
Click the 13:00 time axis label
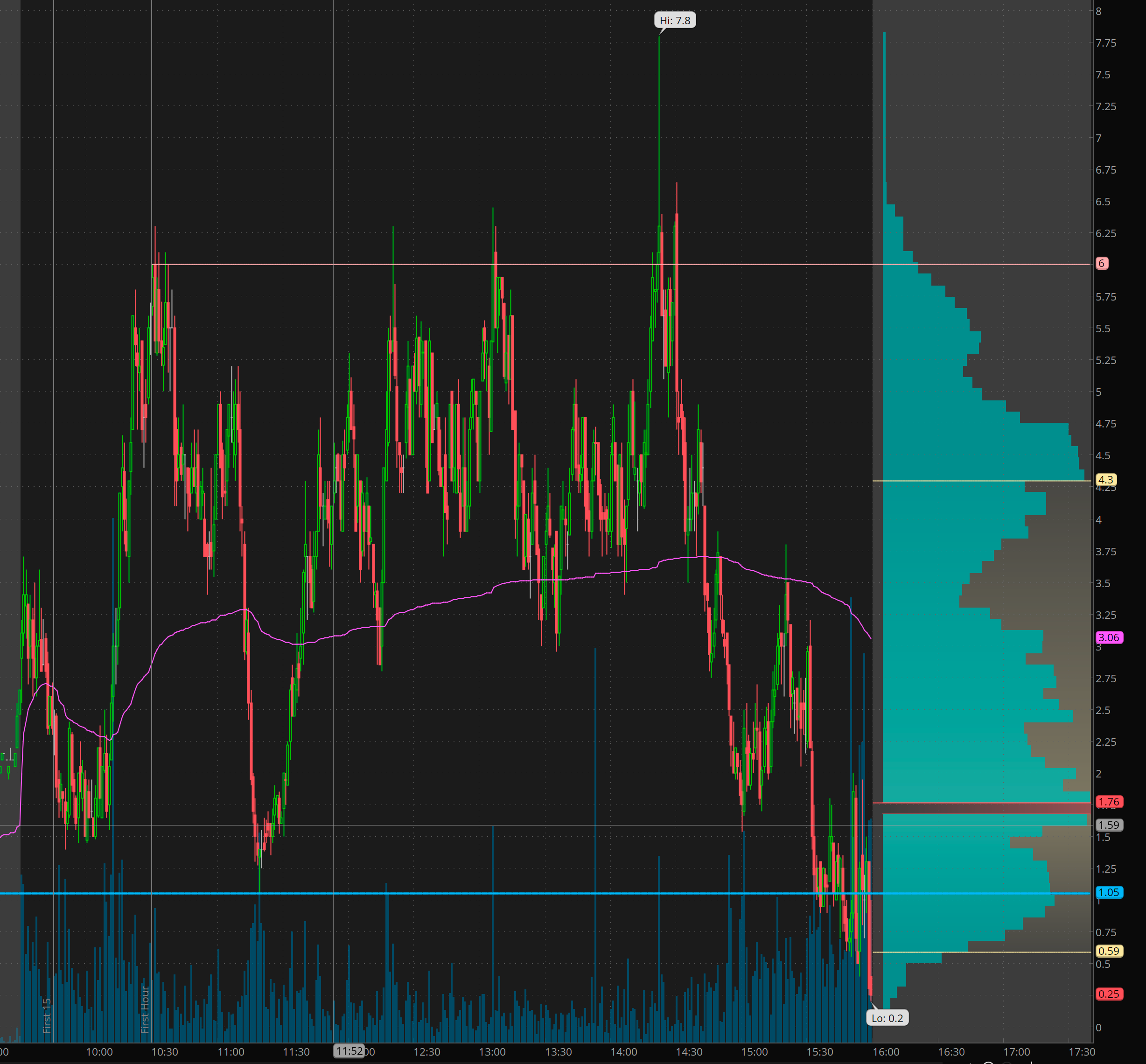[x=492, y=1052]
